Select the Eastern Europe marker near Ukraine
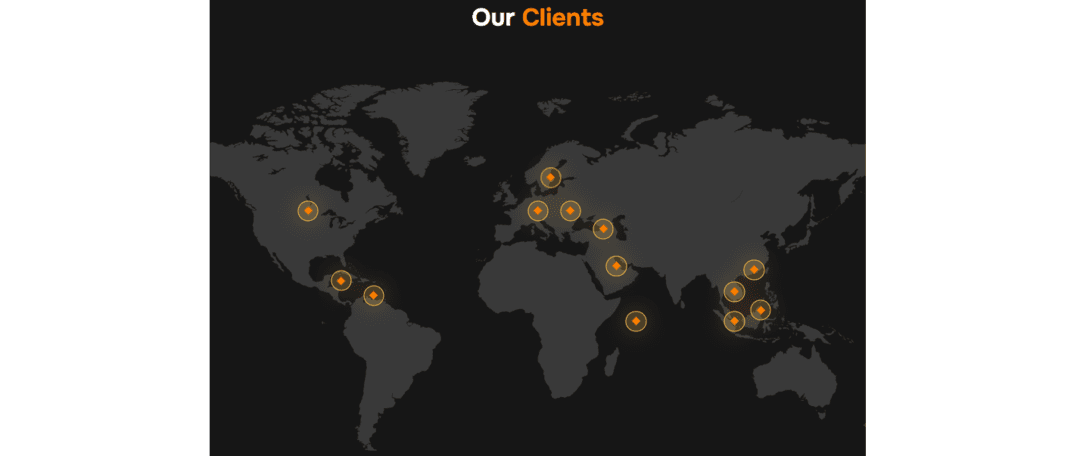Viewport: 1080px width, 456px height. click(570, 210)
